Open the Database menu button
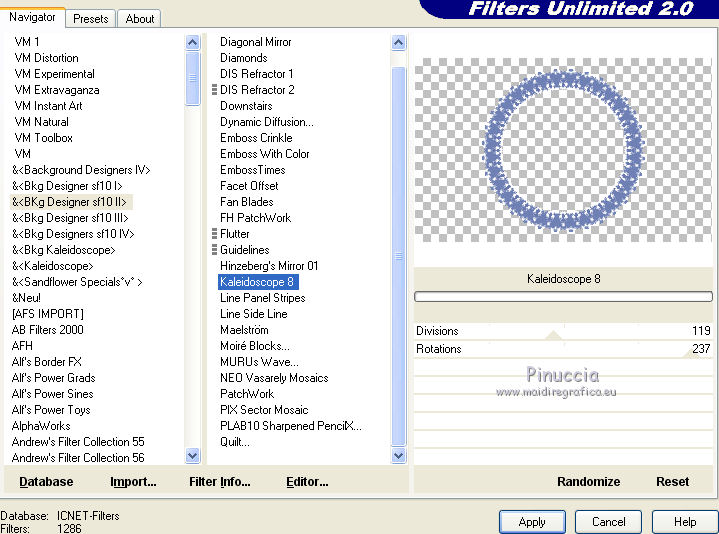This screenshot has width=719, height=534. tap(46, 482)
